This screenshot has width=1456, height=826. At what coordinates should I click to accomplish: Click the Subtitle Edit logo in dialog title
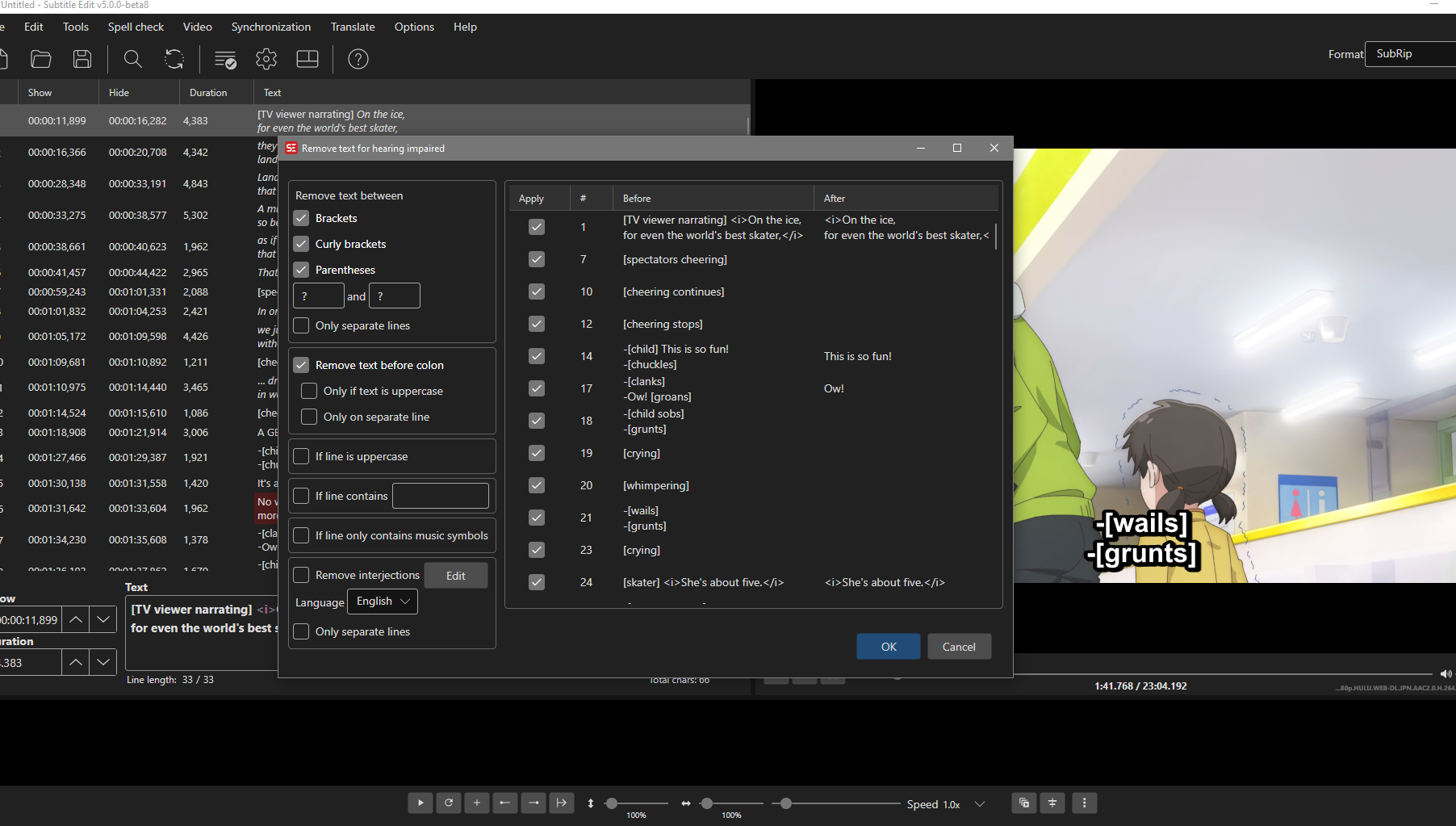pos(291,148)
